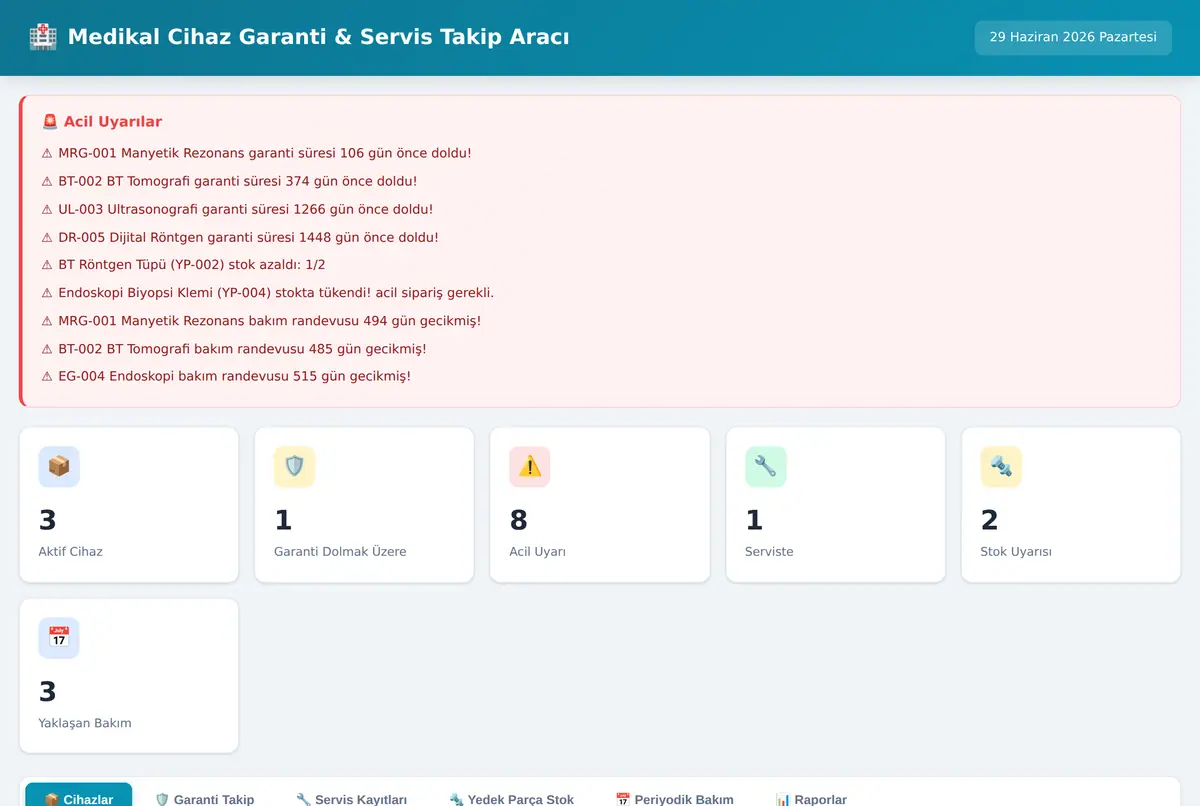Select the BT-002 garanti süresi 374 gün alert
The width and height of the screenshot is (1200, 806).
tap(229, 182)
